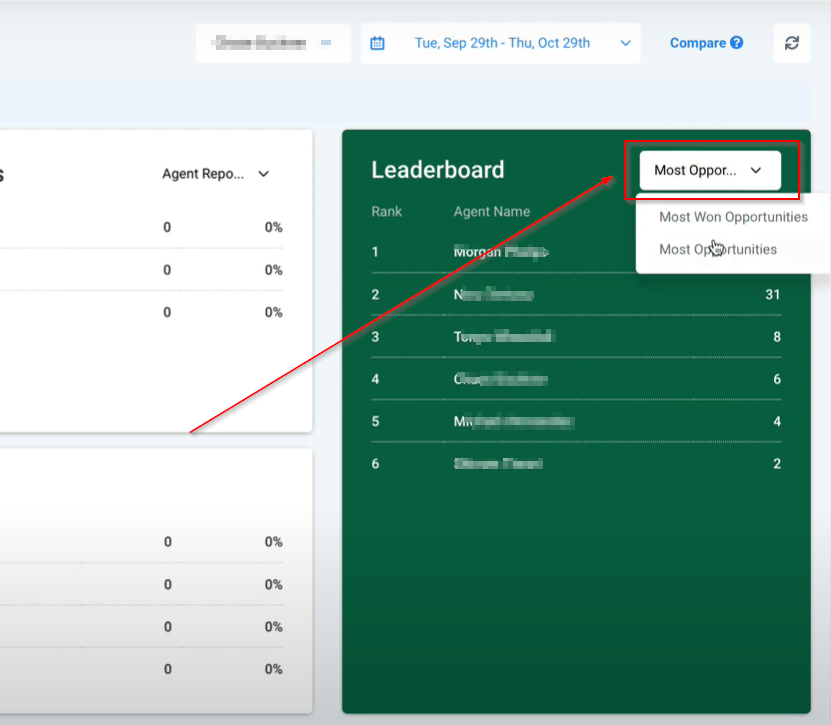The image size is (831, 725).
Task: Click rank 6 leaderboard agent name
Action: pos(498,464)
